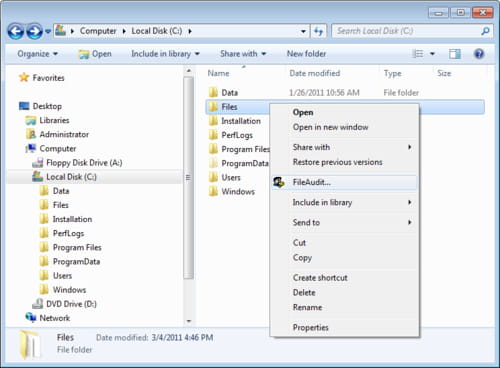Select Administrator in the navigation pane
Image resolution: width=500 pixels, height=368 pixels.
coord(57,134)
